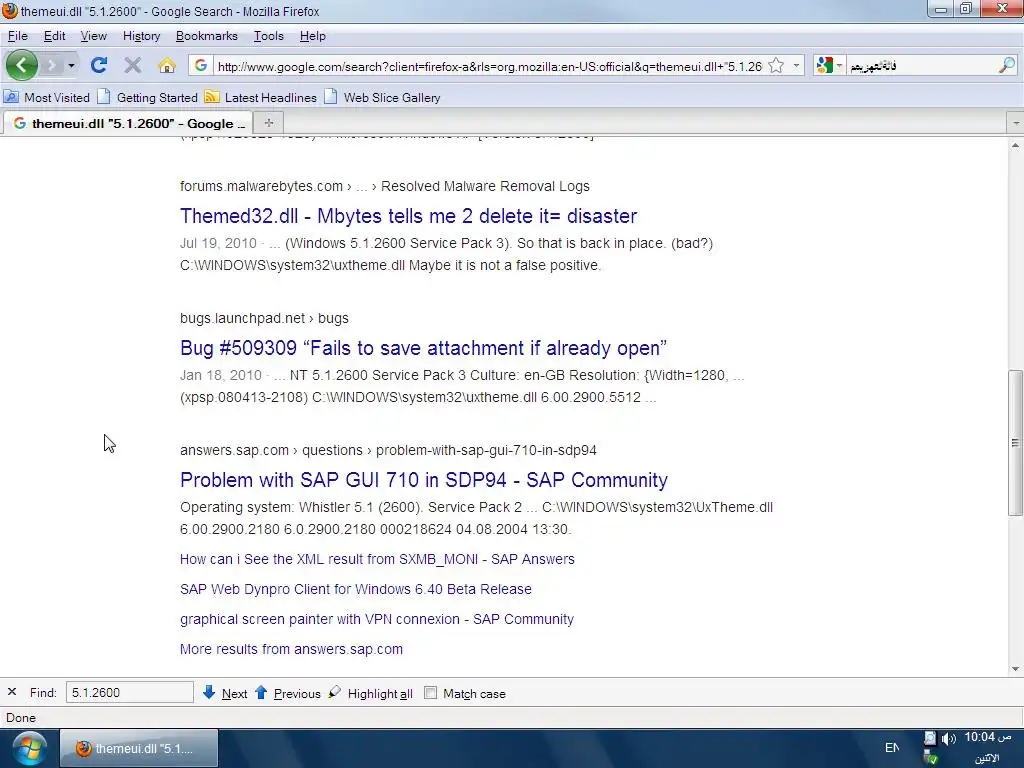This screenshot has height=768, width=1024.
Task: Click the Done status bar text
Action: (x=21, y=718)
